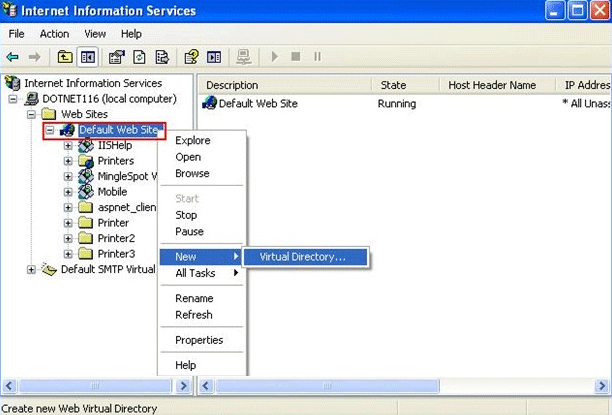The width and height of the screenshot is (612, 415).
Task: Open New submenu in context menu
Action: click(201, 257)
